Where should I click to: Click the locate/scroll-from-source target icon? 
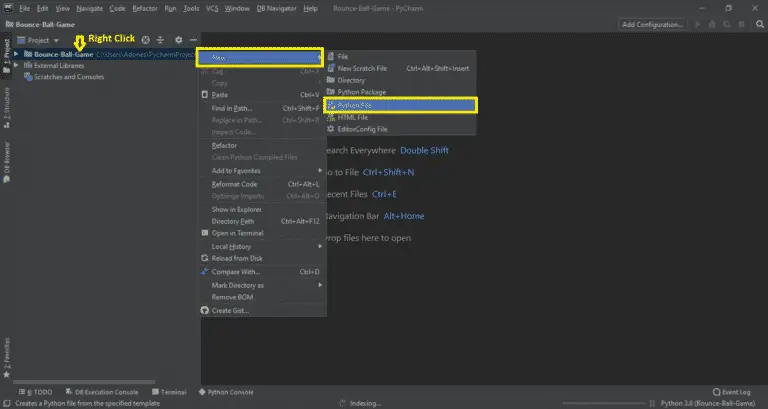point(146,40)
